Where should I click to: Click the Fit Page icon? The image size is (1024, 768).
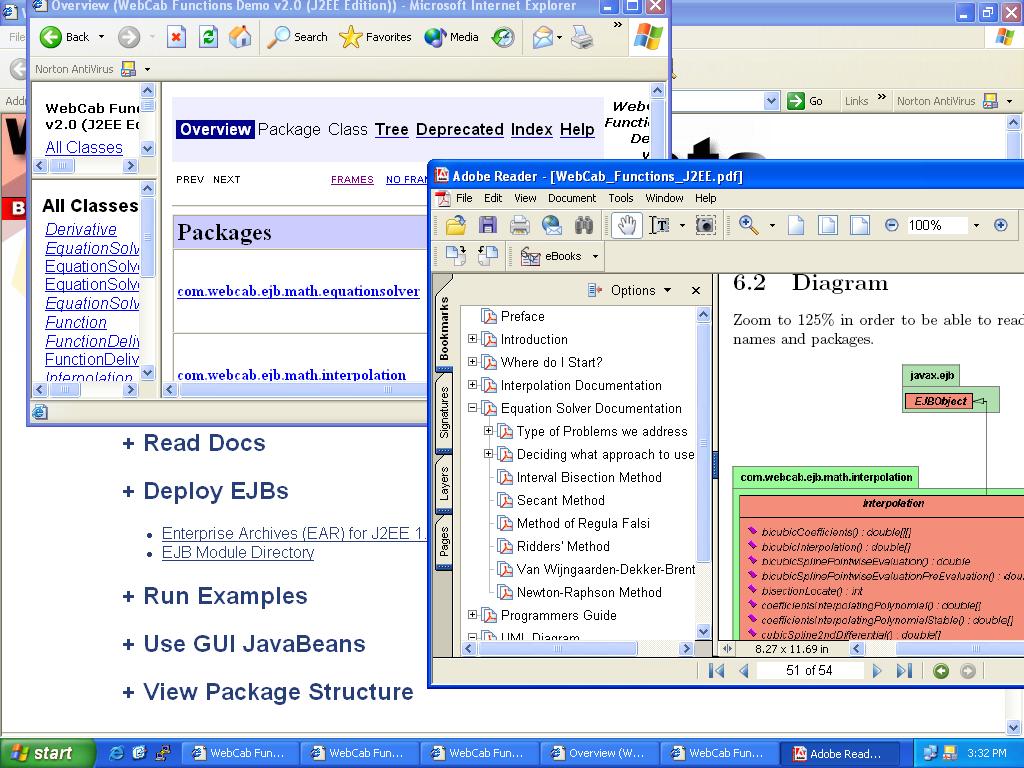pos(827,225)
